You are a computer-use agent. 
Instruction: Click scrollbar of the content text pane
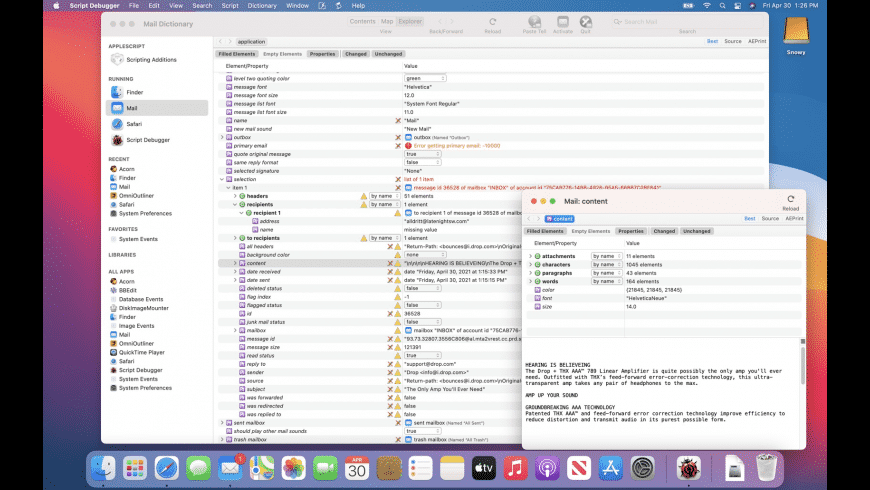[802, 366]
